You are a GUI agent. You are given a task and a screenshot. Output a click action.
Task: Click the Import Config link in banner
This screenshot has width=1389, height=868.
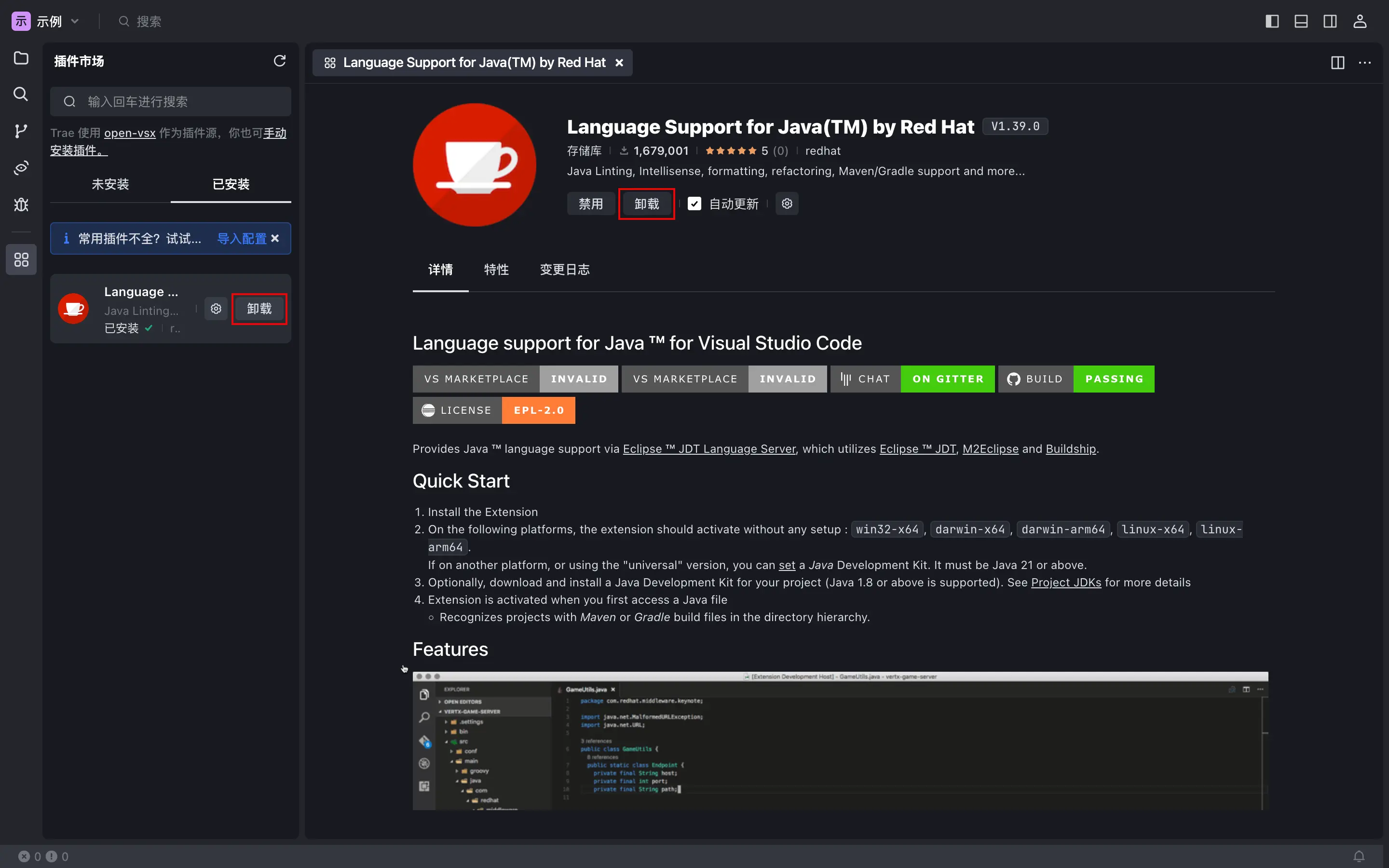[242, 238]
